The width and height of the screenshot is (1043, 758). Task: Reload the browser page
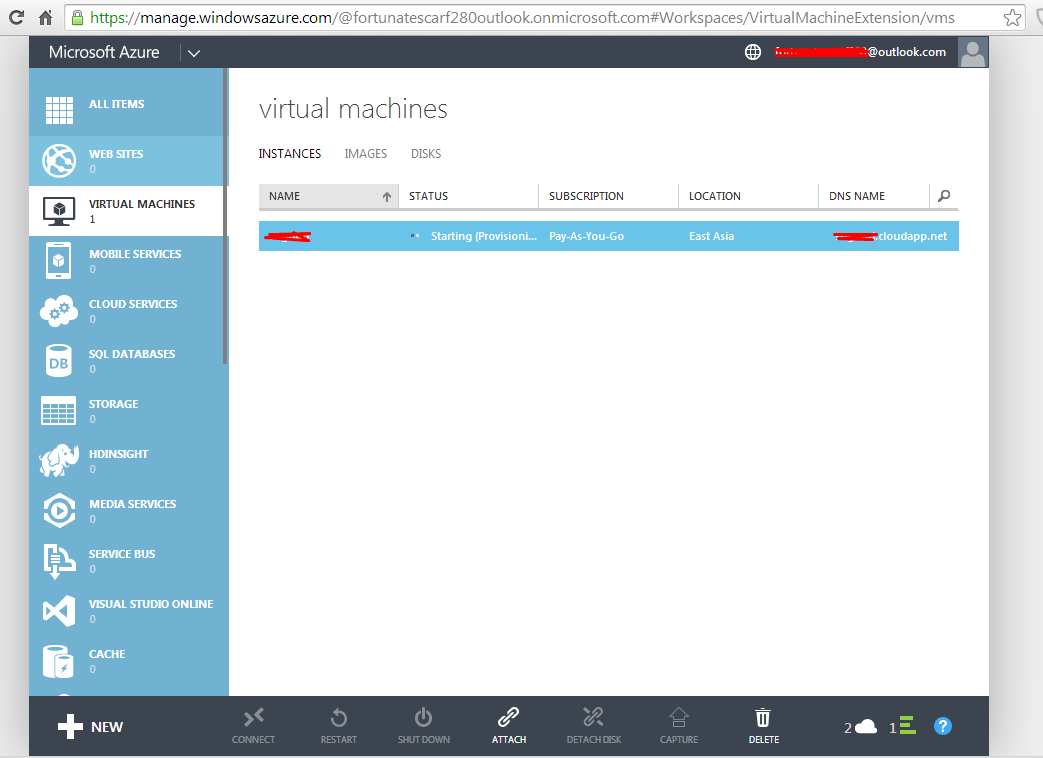pos(17,17)
